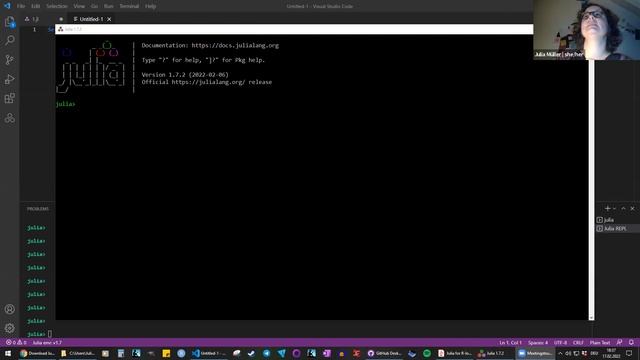640x360 pixels.
Task: Change language mode from Plain Text
Action: coord(600,342)
